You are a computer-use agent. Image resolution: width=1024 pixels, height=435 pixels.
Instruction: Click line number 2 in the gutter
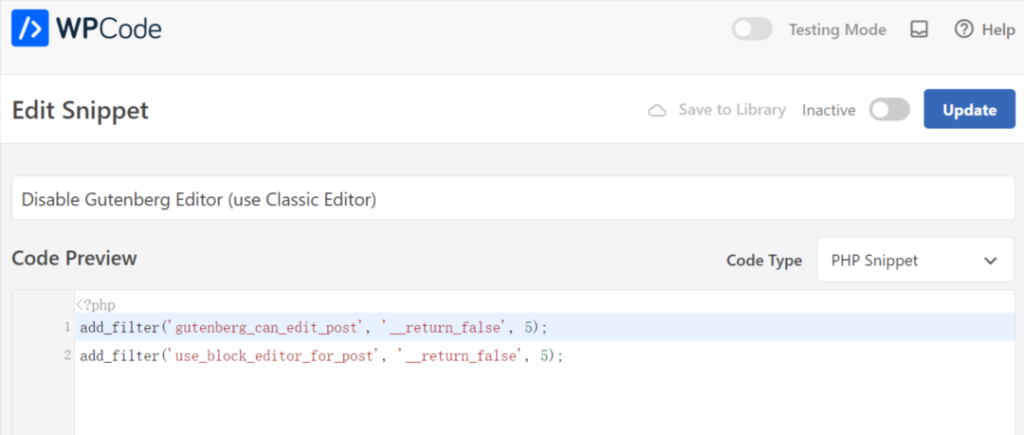point(67,356)
